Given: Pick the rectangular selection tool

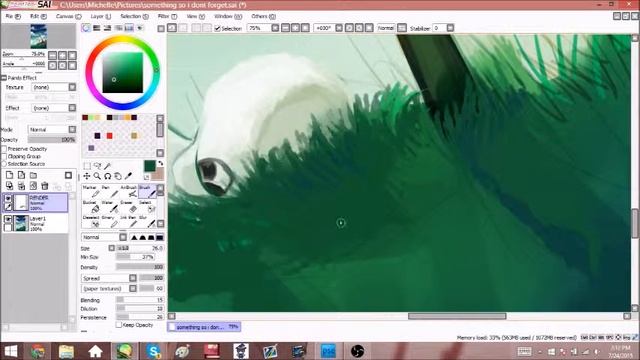Looking at the screenshot, I should [x=87, y=166].
